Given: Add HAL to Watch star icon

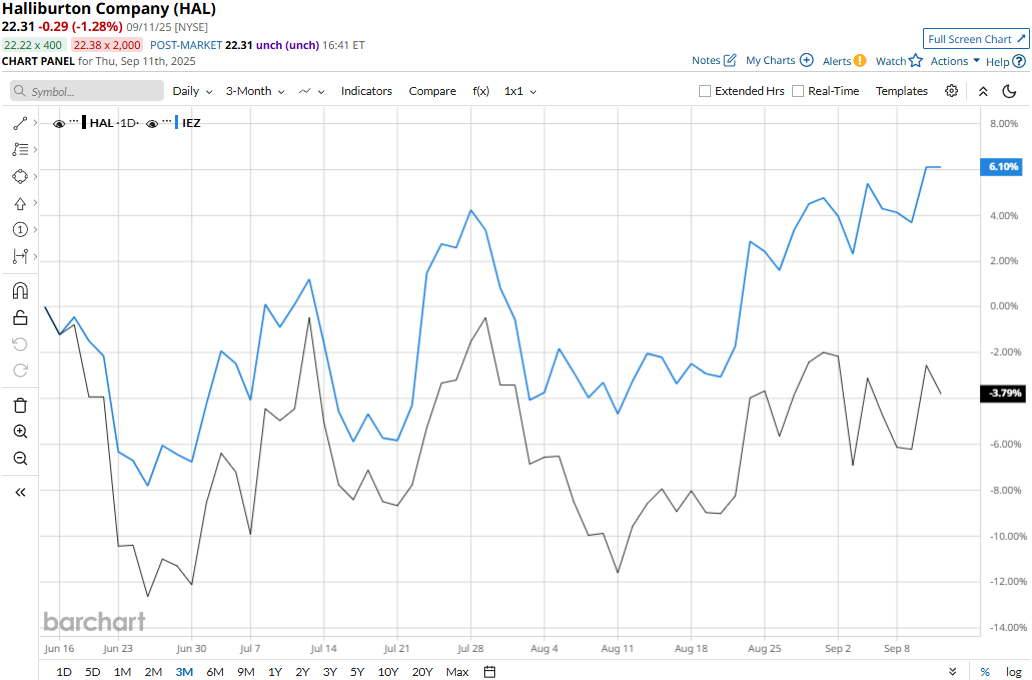Looking at the screenshot, I should pyautogui.click(x=916, y=61).
